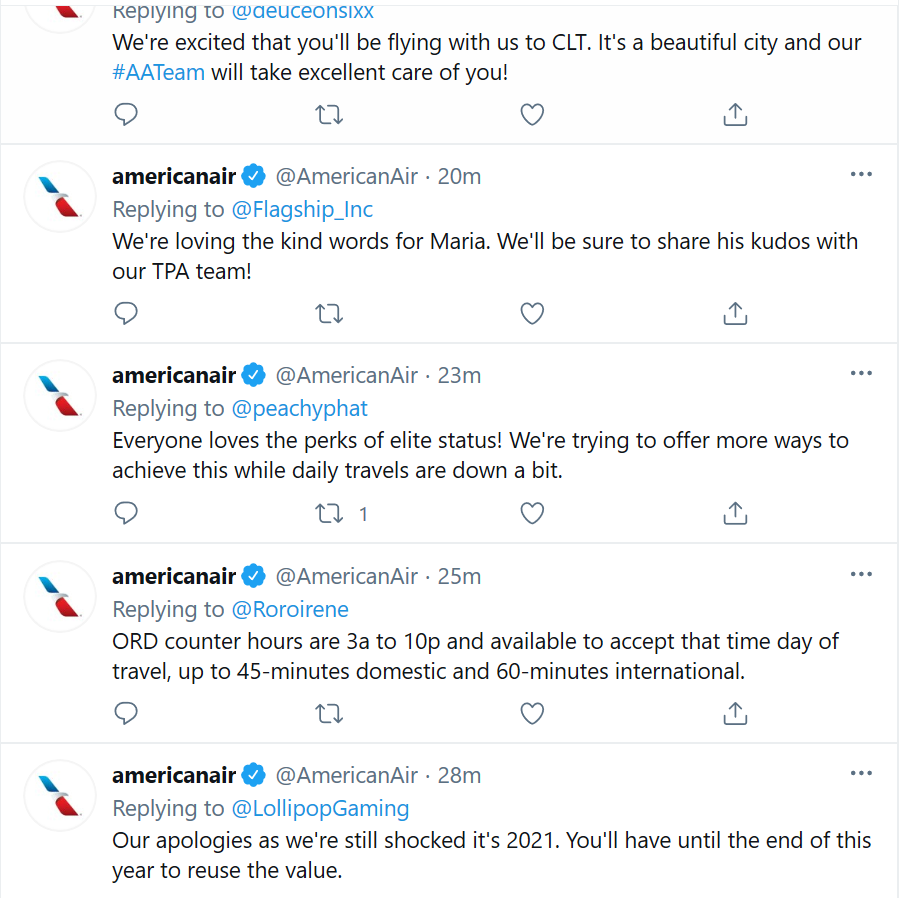Share the tweet about Maria and TPA team

[x=735, y=313]
